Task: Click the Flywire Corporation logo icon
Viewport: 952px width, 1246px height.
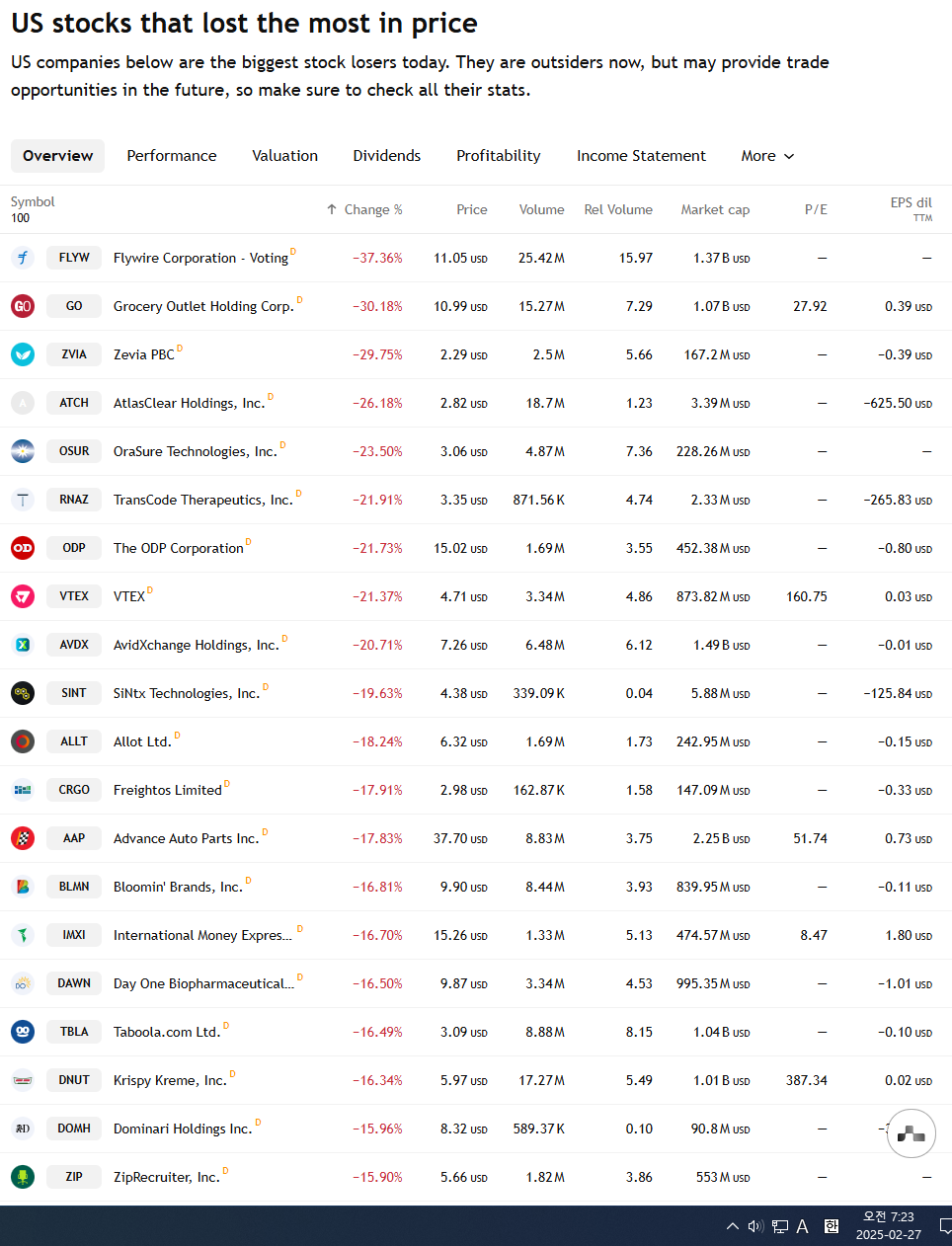Action: (23, 258)
